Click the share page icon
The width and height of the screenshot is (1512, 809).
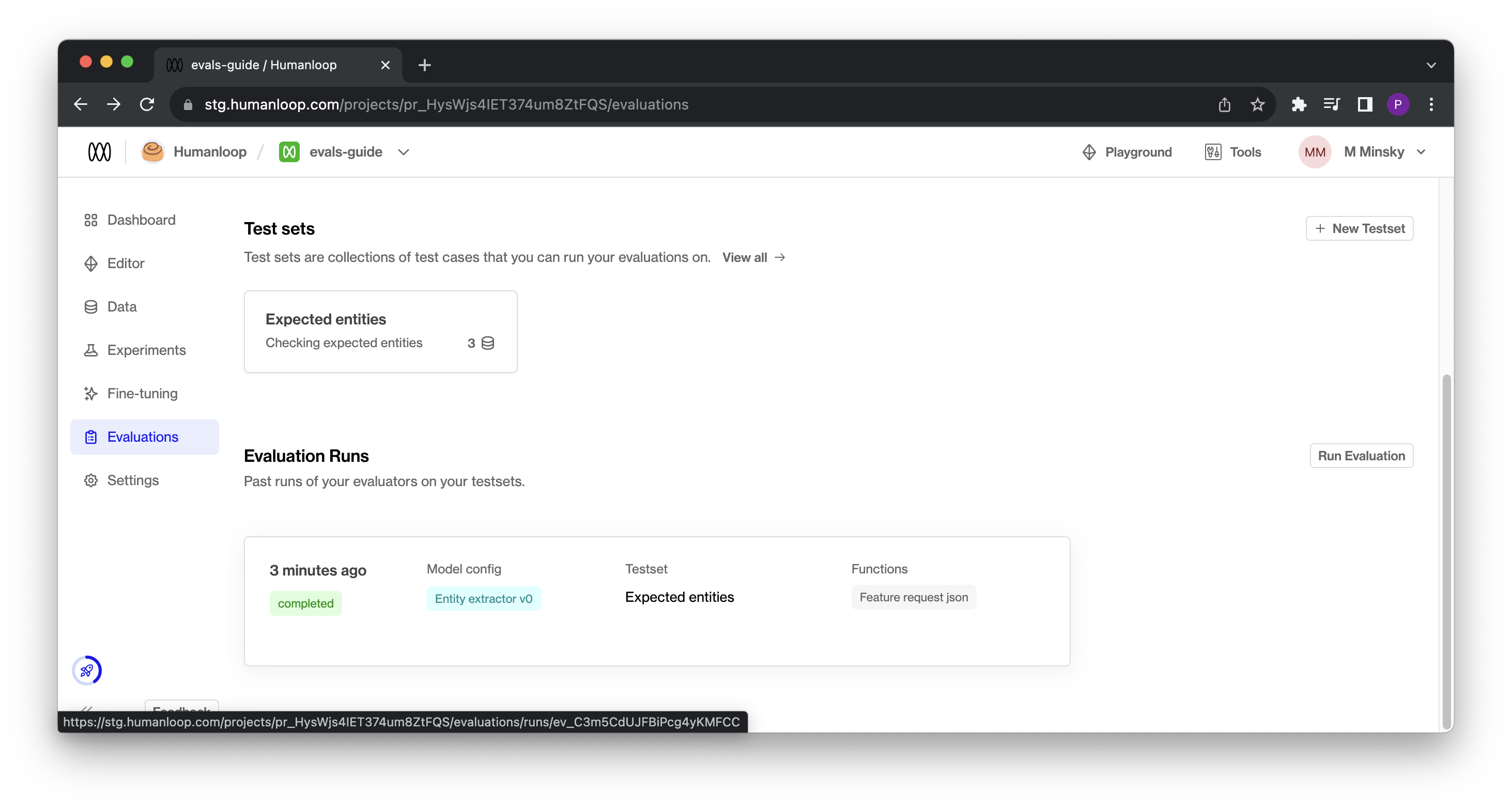1224,104
